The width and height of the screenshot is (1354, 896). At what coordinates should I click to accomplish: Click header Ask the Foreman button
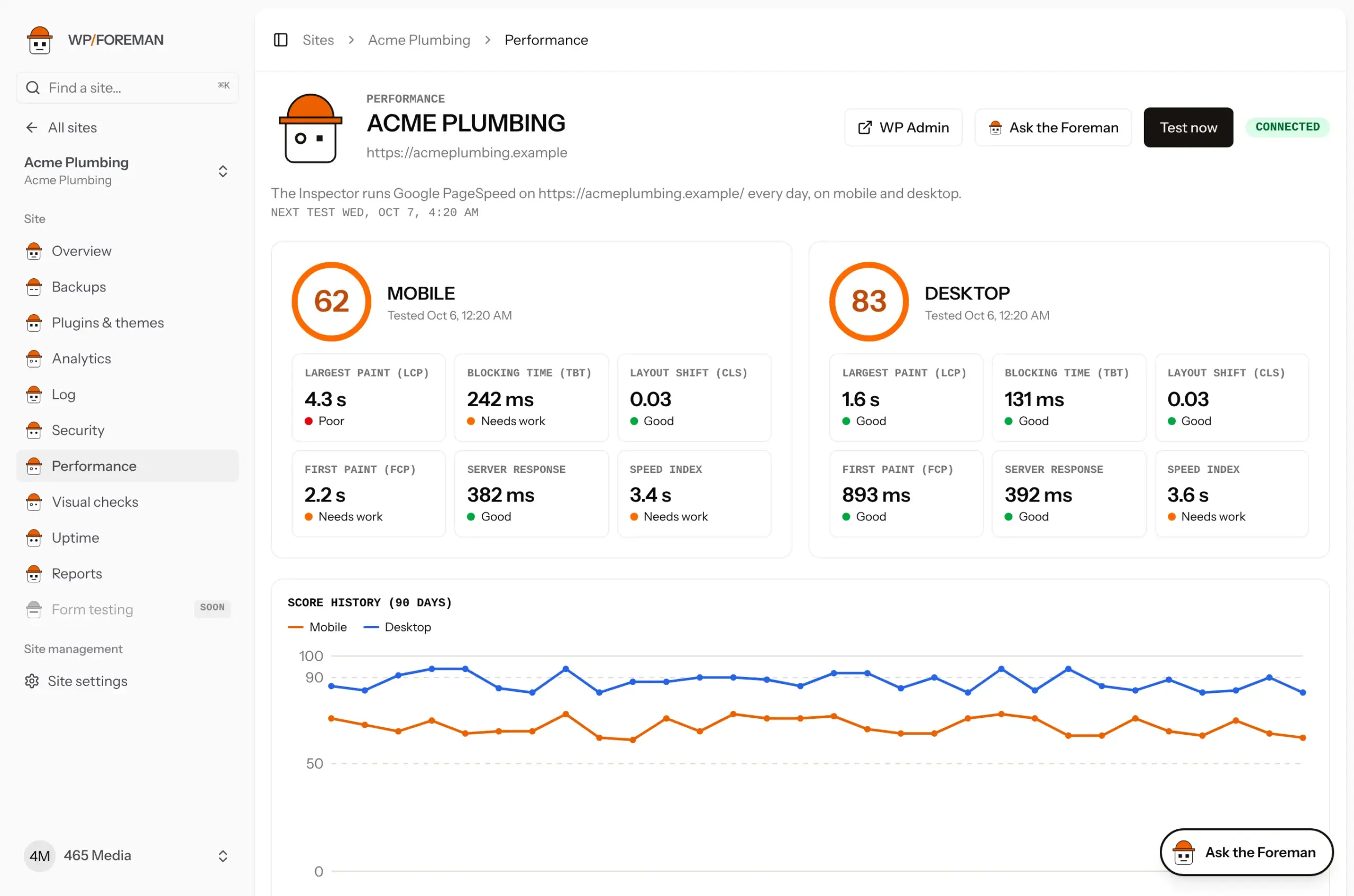coord(1053,127)
